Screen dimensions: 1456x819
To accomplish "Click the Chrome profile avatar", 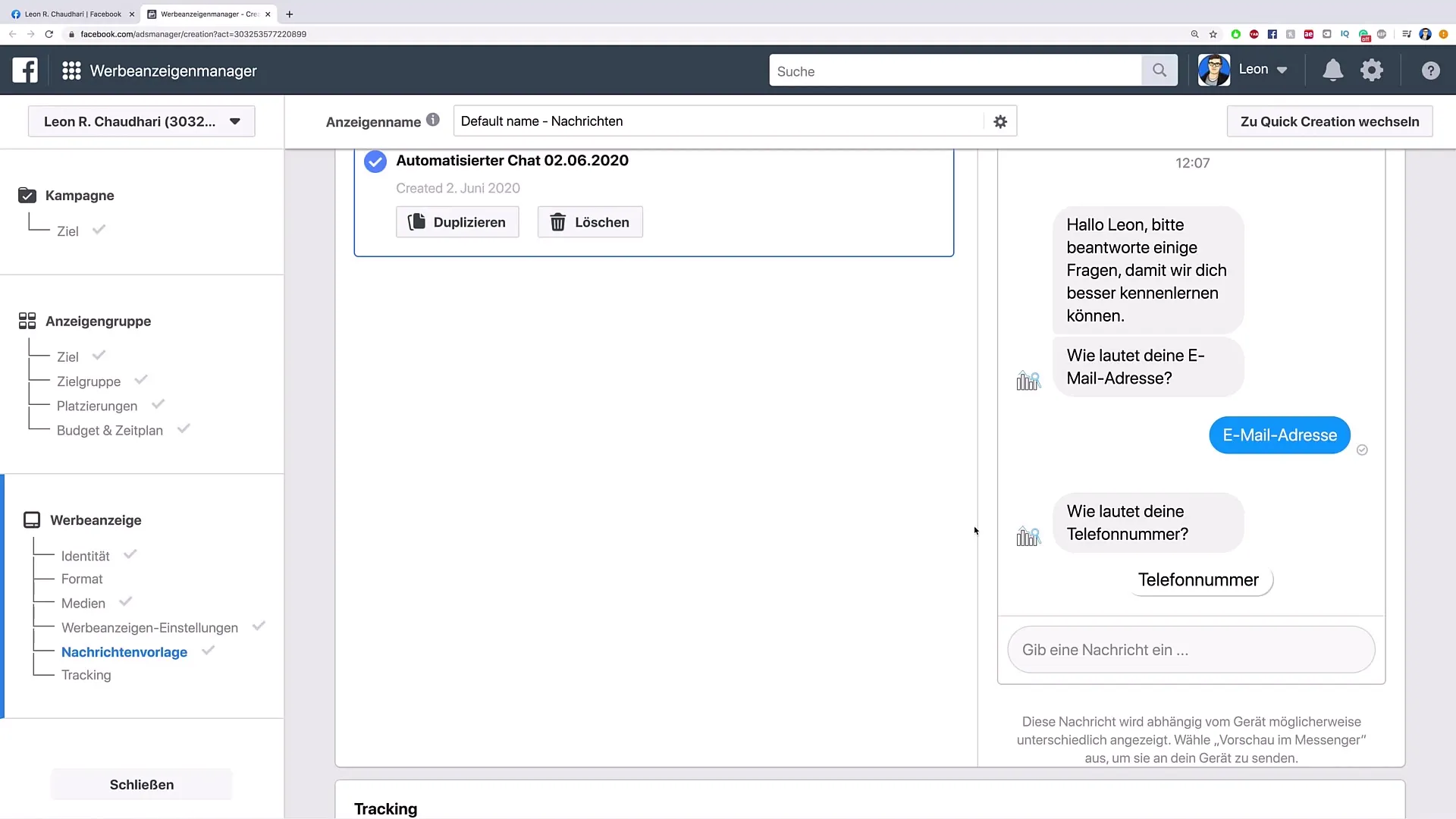I will (1425, 34).
